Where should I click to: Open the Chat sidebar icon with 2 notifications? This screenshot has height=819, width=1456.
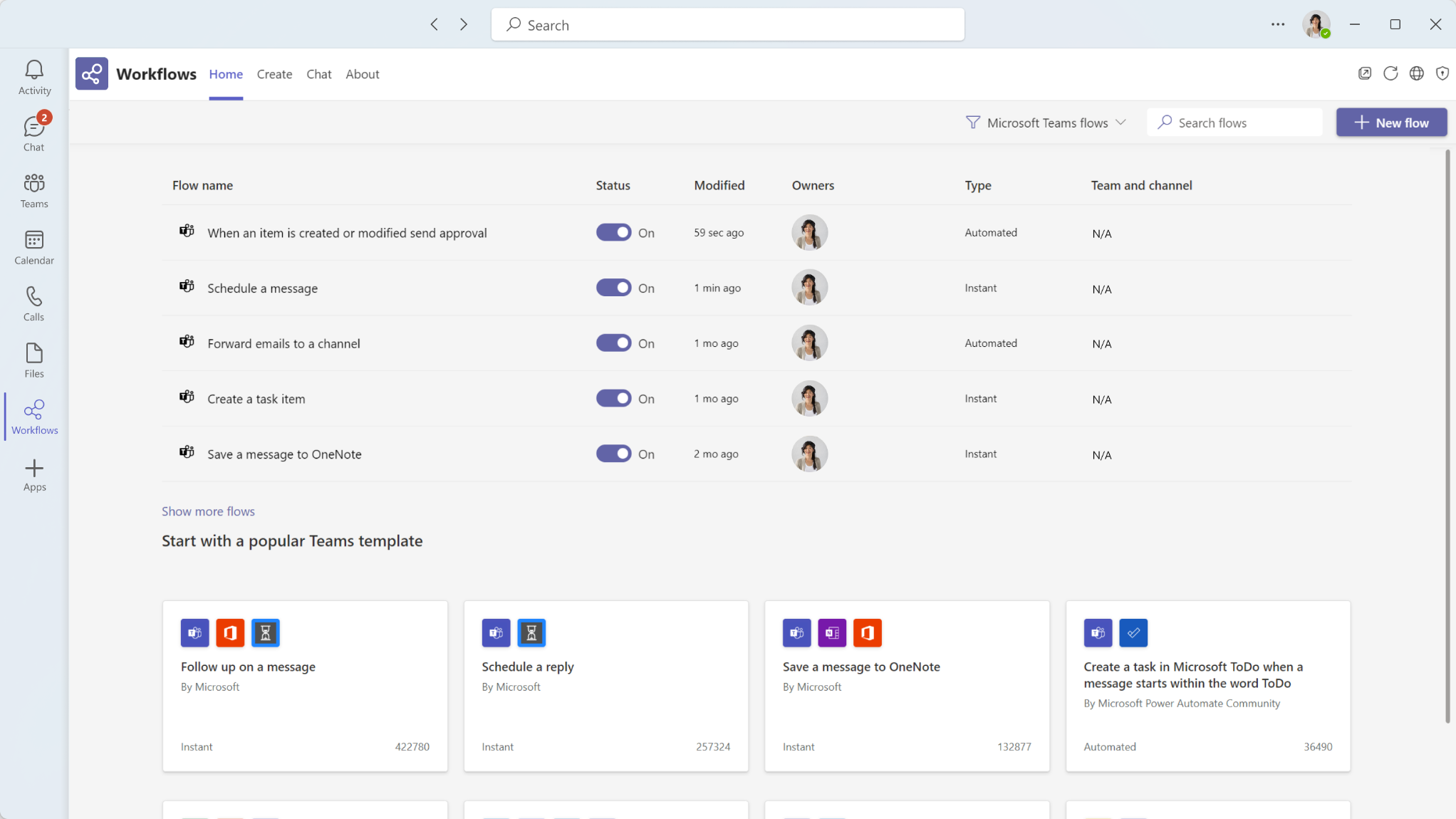33,132
